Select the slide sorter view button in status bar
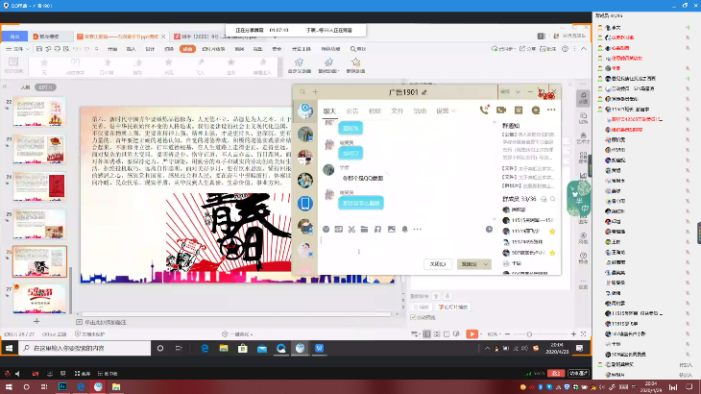The image size is (701, 394). tap(437, 334)
